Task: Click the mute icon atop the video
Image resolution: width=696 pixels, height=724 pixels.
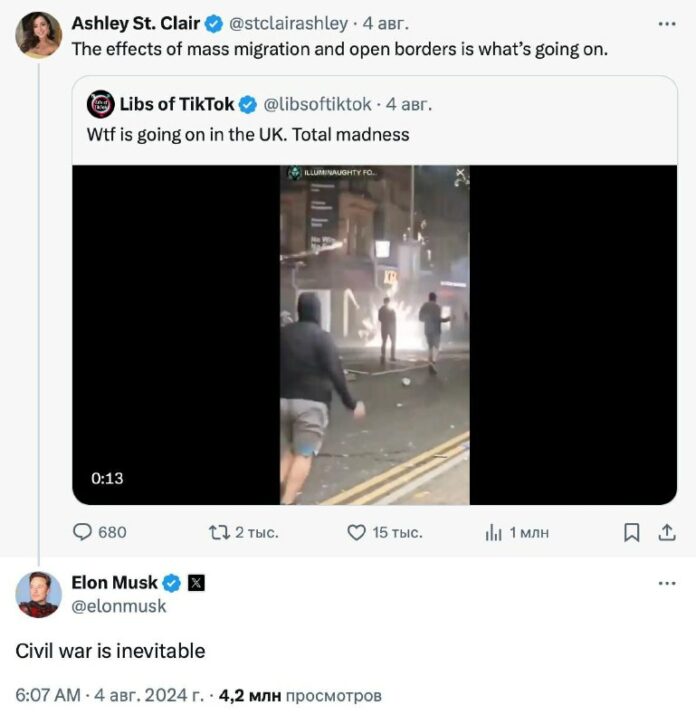Action: coord(460,174)
